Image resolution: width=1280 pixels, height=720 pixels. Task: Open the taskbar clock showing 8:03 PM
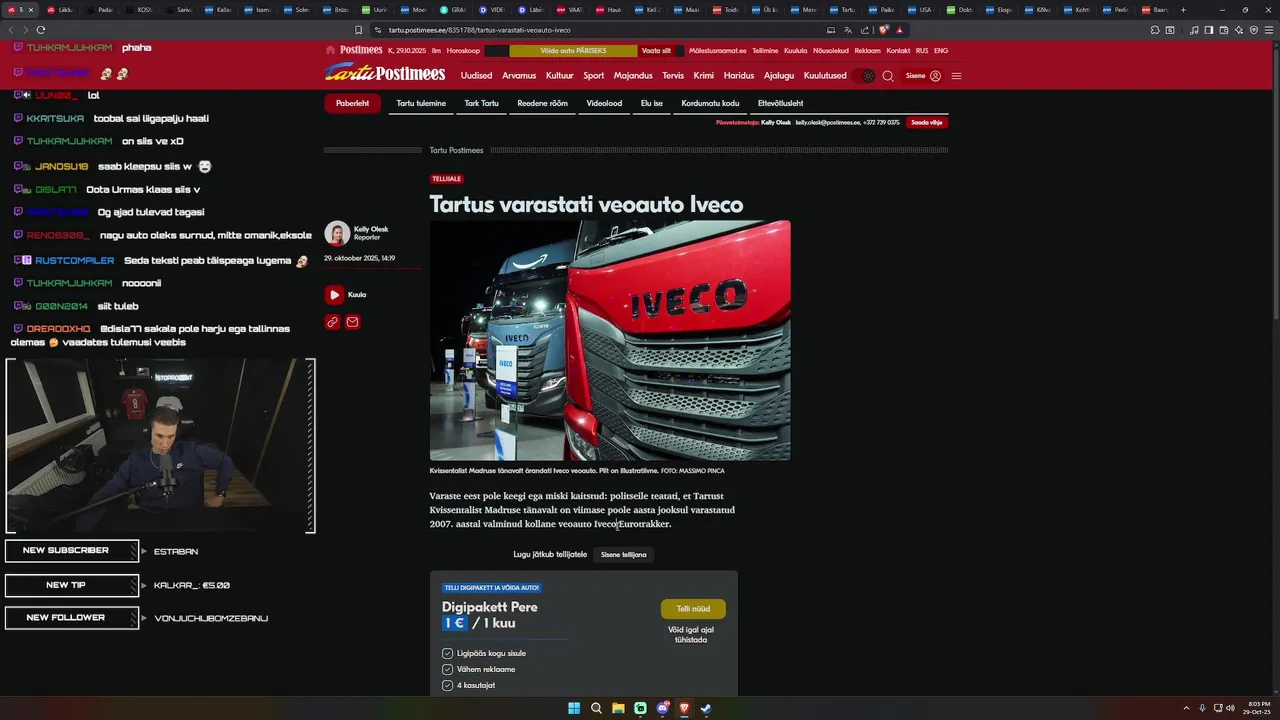(1259, 708)
